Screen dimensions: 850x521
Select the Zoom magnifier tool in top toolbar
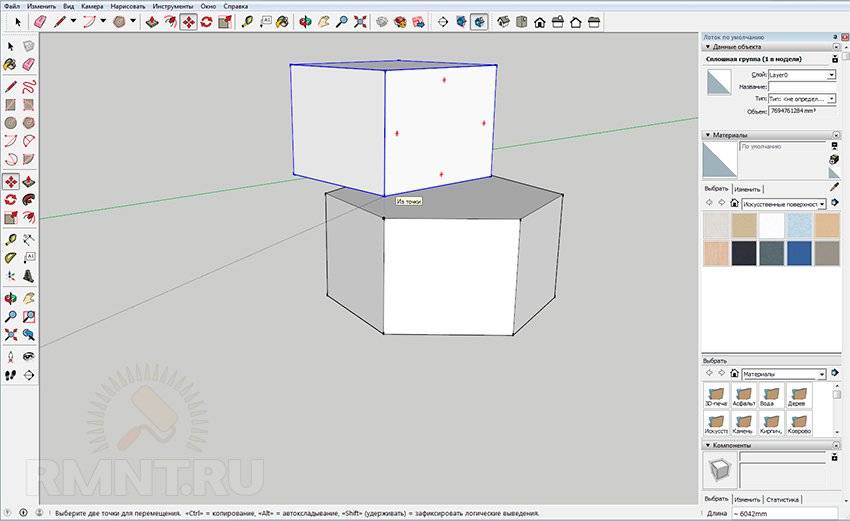[341, 21]
